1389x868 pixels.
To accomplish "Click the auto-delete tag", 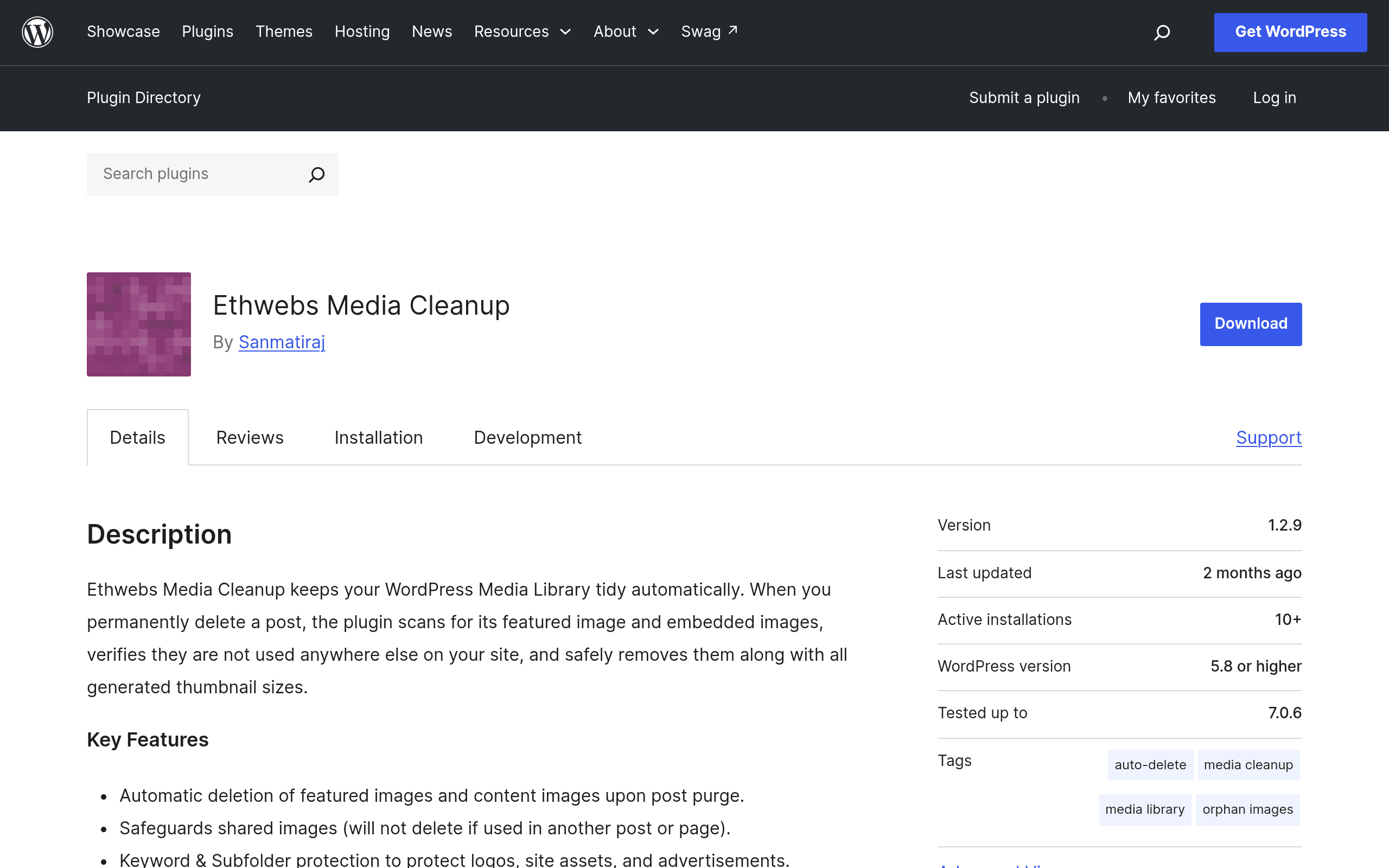I will (x=1150, y=765).
